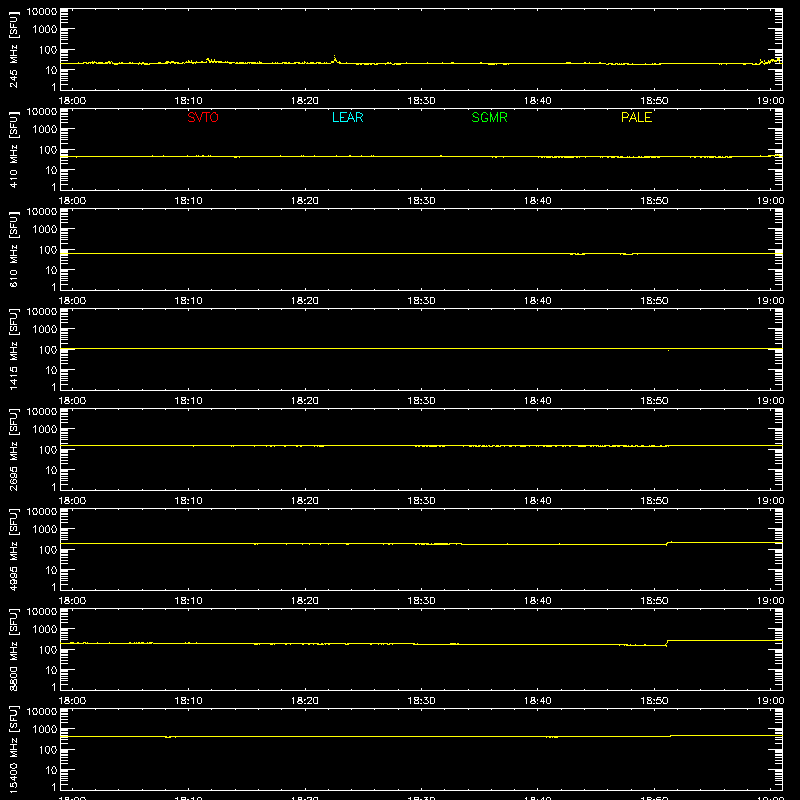Click the small dip near 18:09 in 15400 MHz trace
This screenshot has height=800, width=800.
pyautogui.click(x=170, y=737)
